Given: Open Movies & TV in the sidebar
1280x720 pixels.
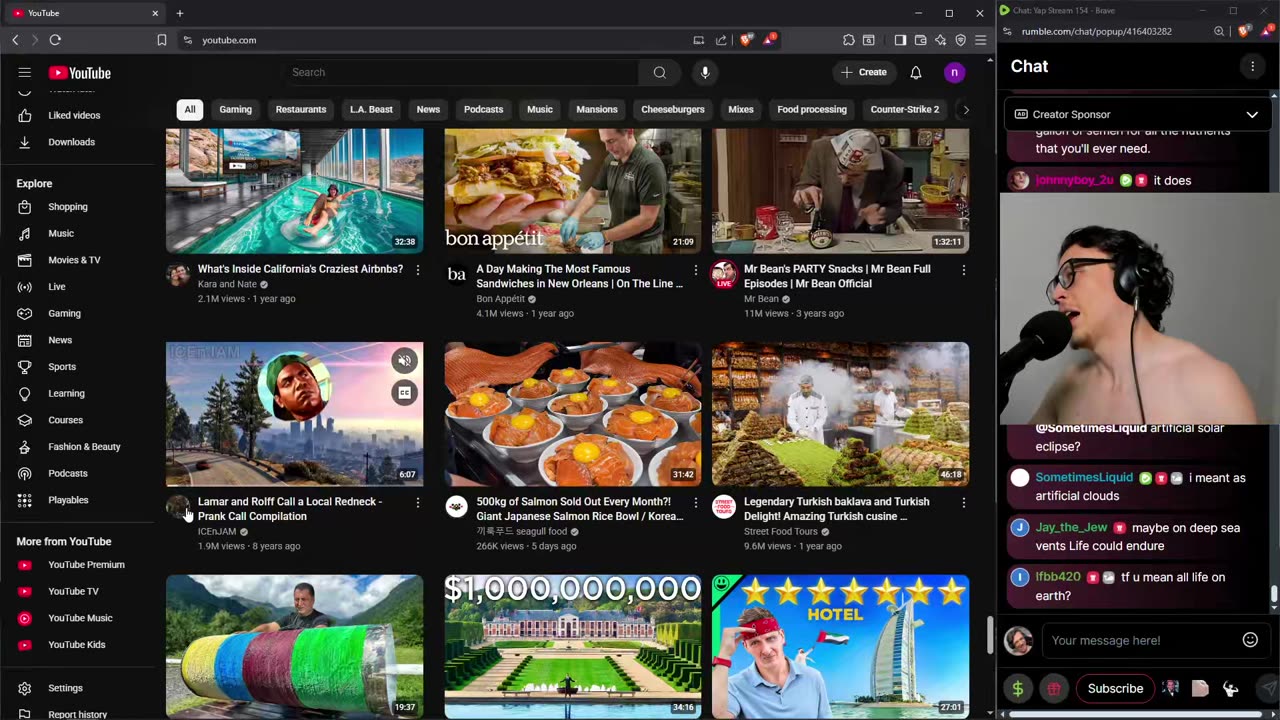Looking at the screenshot, I should [74, 260].
